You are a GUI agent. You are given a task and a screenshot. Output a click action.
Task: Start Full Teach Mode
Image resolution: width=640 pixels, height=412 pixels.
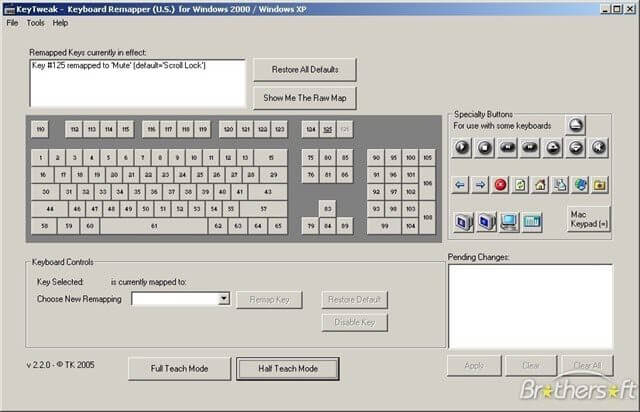(180, 368)
